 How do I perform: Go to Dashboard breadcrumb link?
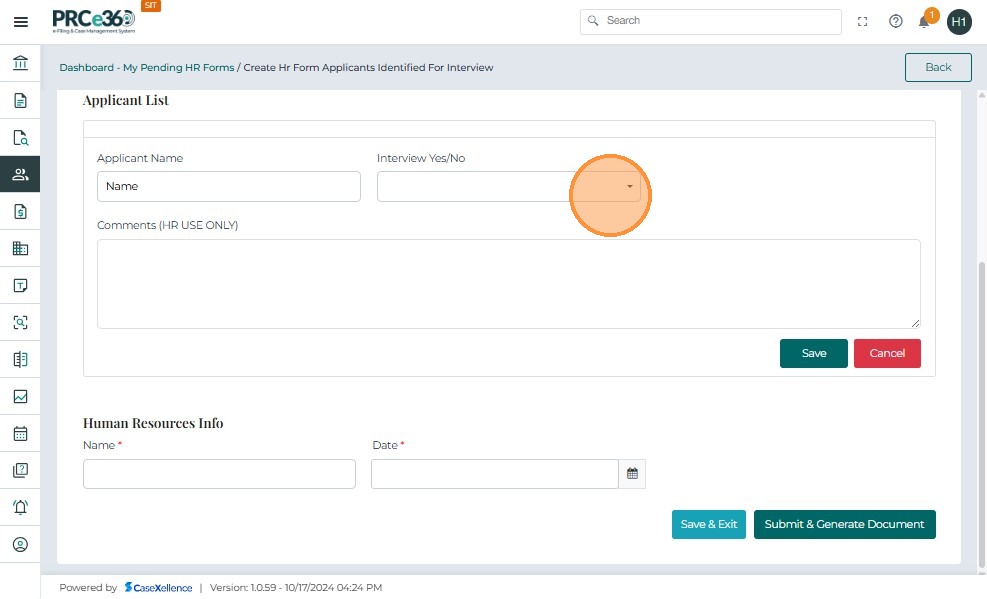click(x=86, y=67)
